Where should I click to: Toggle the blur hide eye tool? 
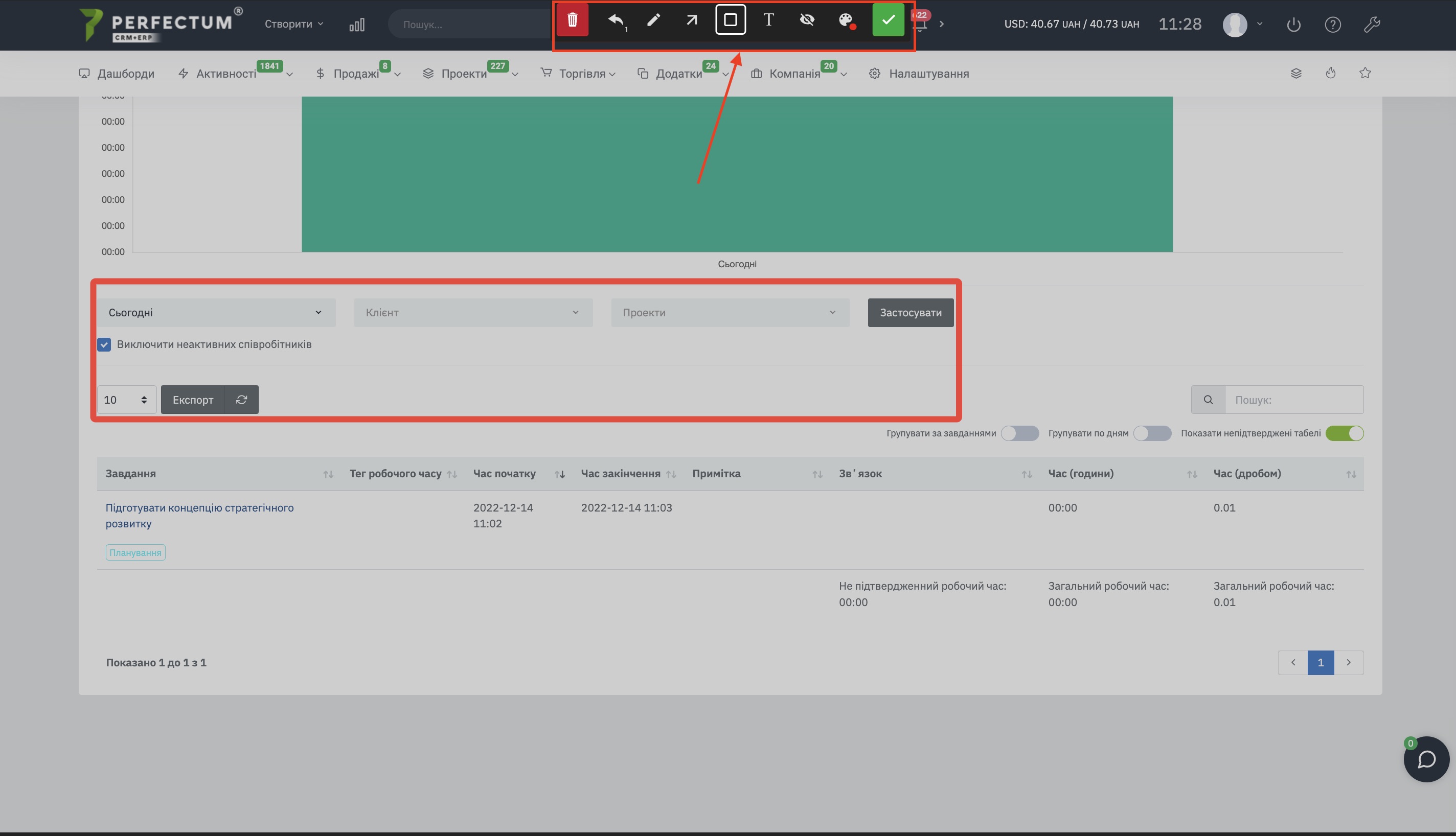click(807, 20)
